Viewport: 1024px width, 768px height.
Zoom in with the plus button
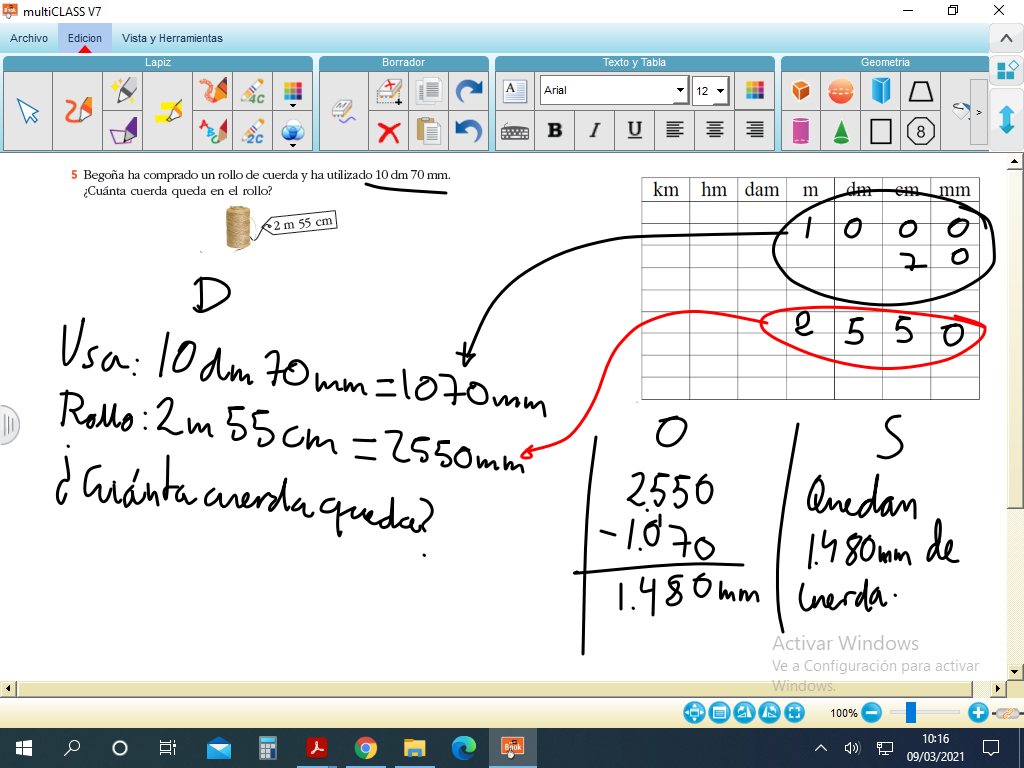978,712
